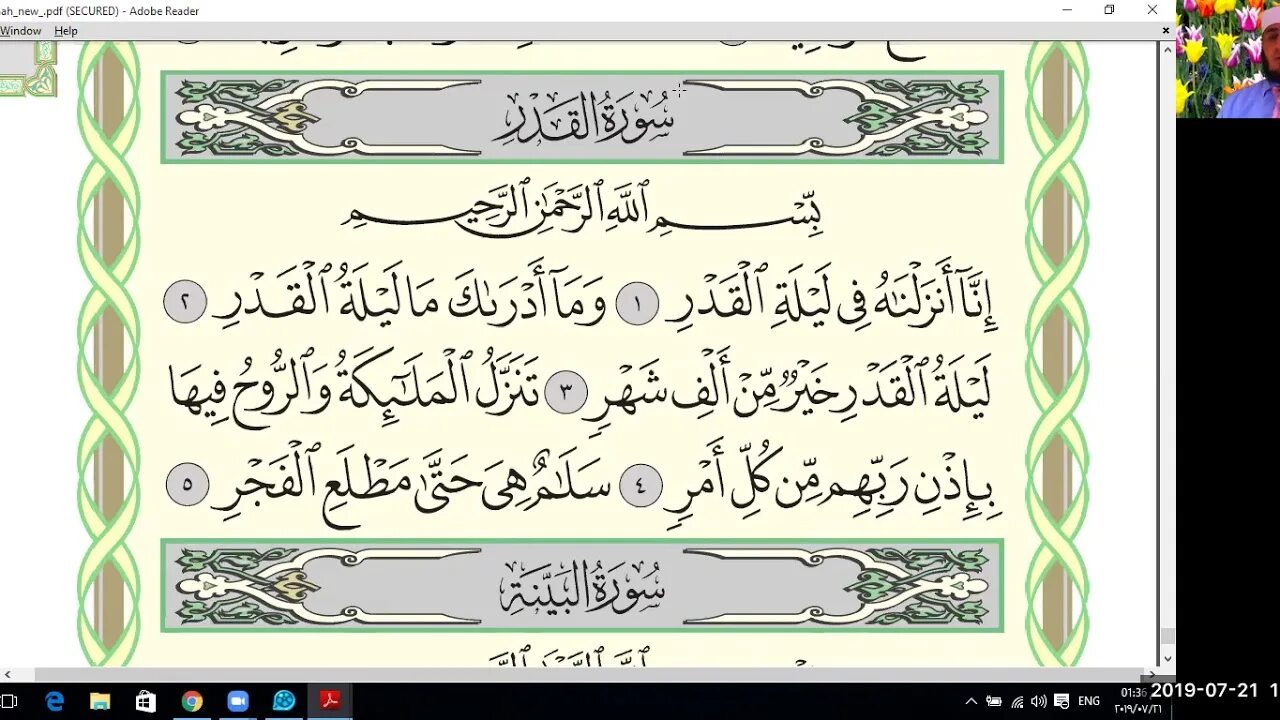Viewport: 1280px width, 720px height.
Task: Click the verse 4 end marker
Action: point(641,486)
